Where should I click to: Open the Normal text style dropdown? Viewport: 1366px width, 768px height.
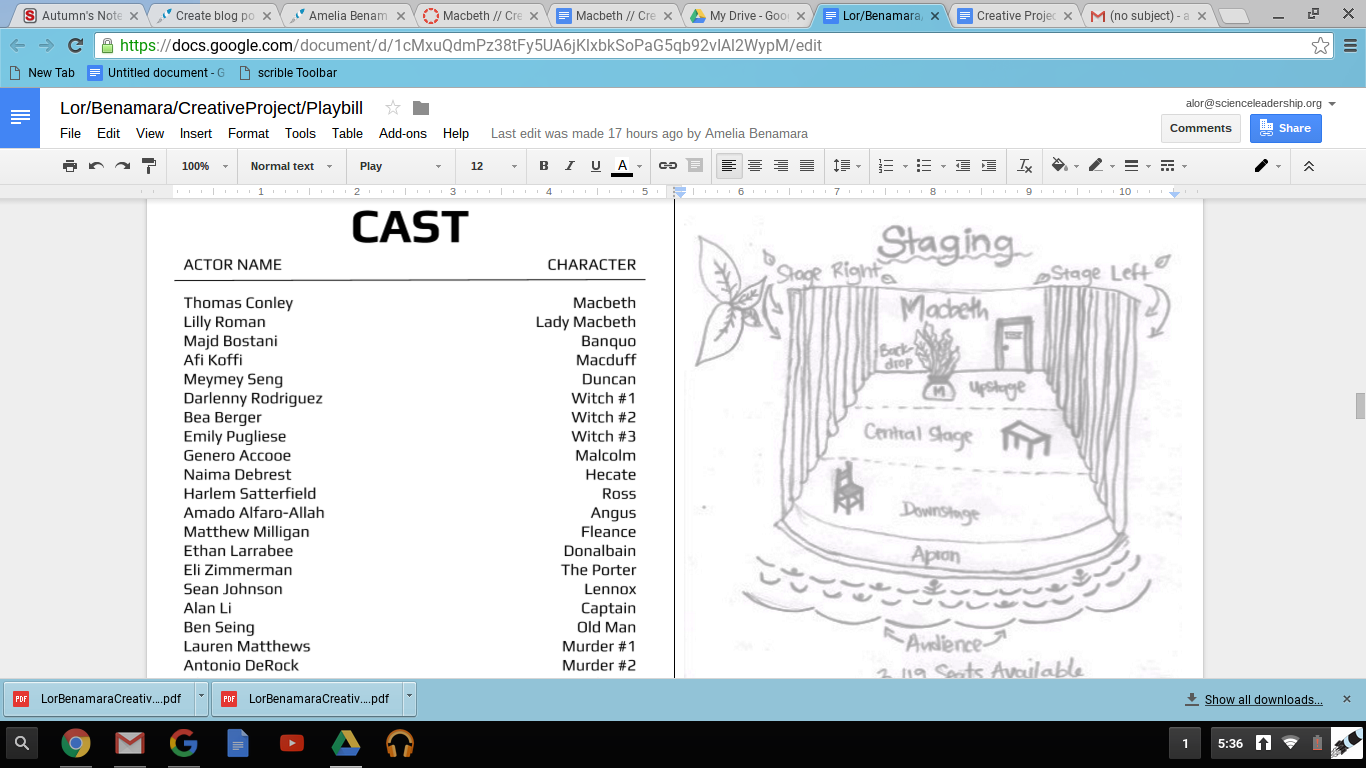tap(291, 166)
